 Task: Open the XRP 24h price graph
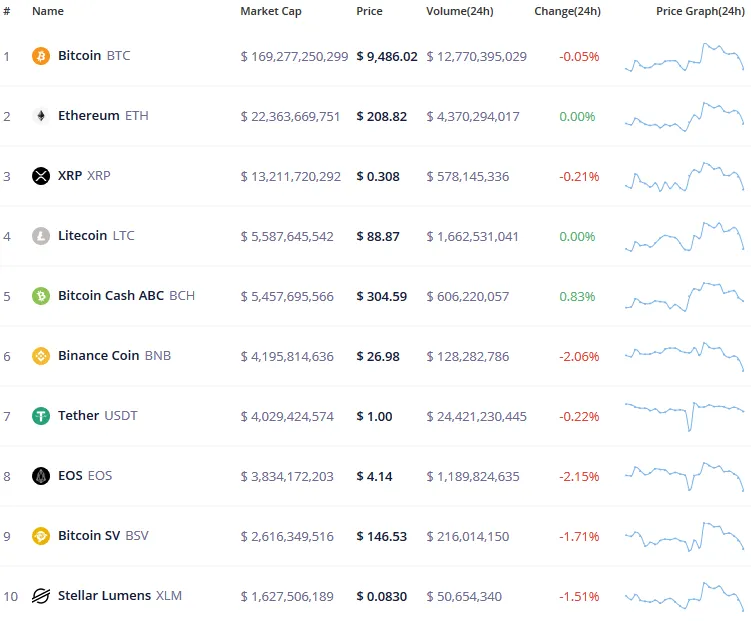[x=684, y=177]
